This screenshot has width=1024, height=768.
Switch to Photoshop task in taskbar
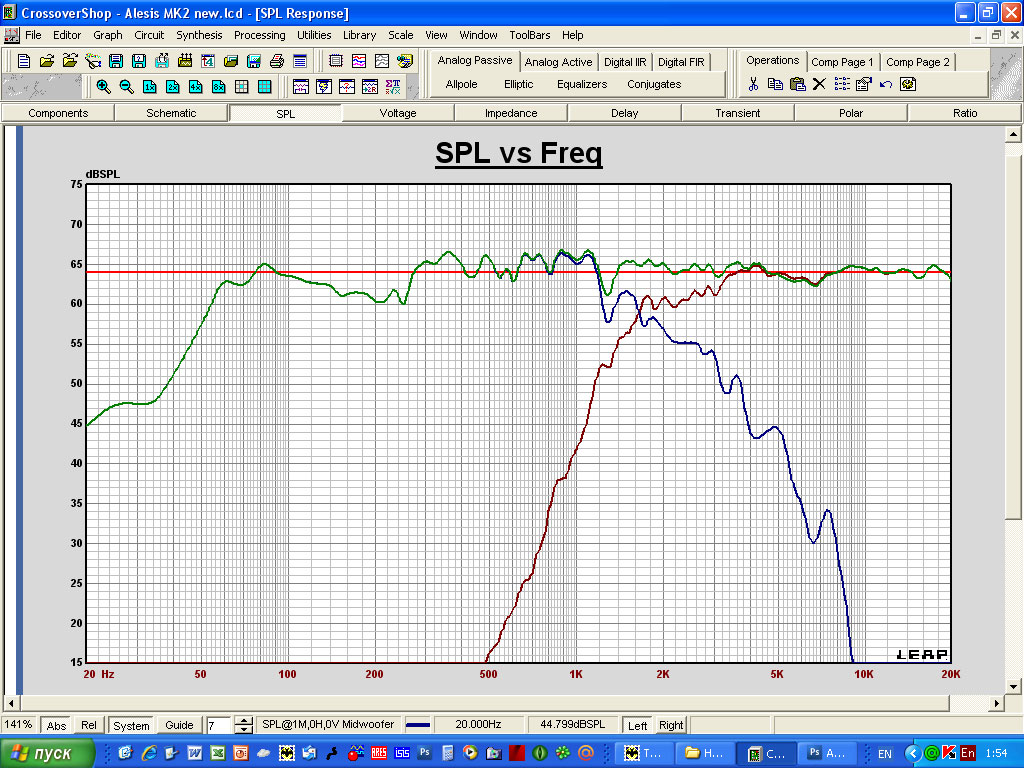click(828, 753)
